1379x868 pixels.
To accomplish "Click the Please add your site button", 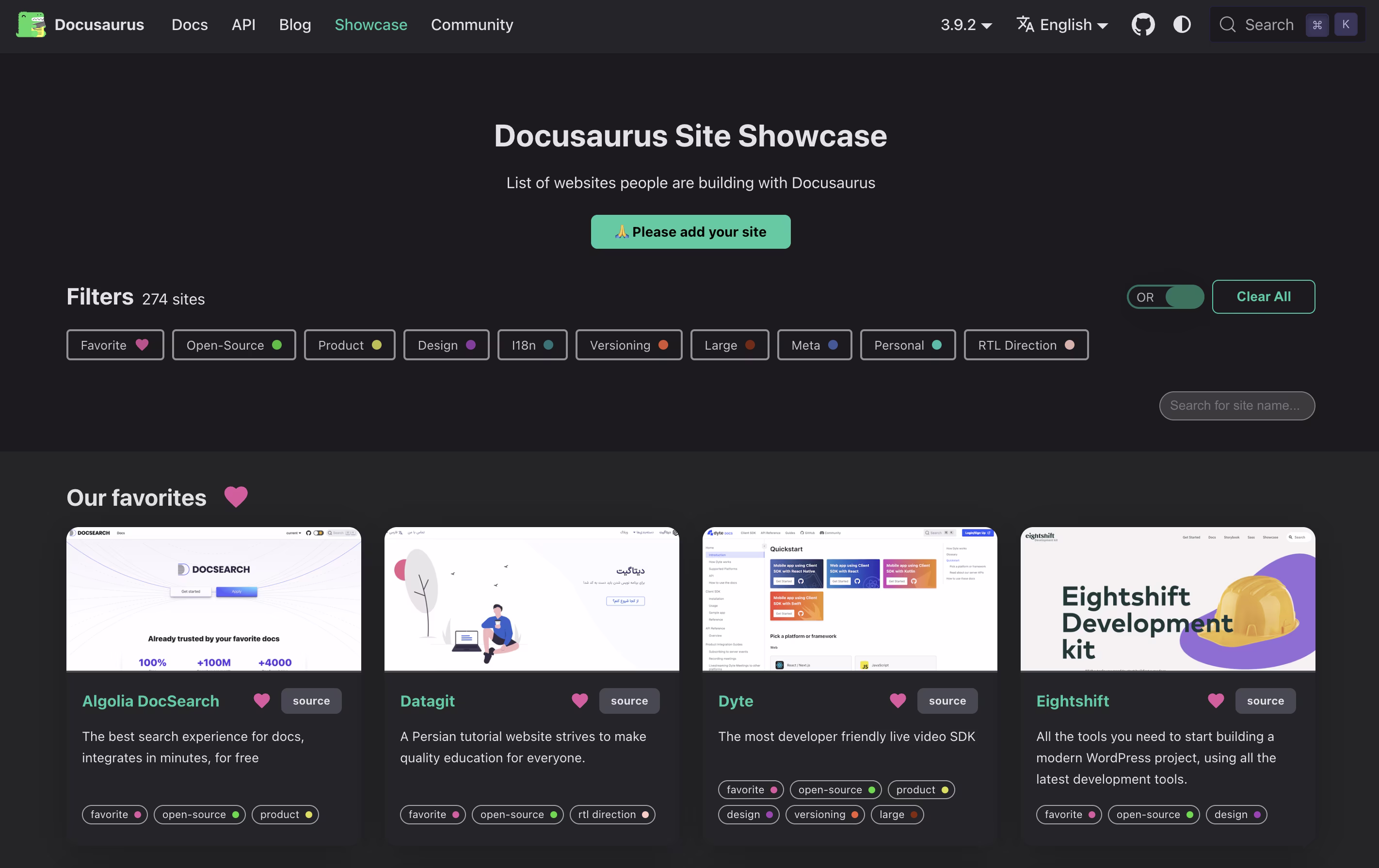I will pyautogui.click(x=690, y=231).
